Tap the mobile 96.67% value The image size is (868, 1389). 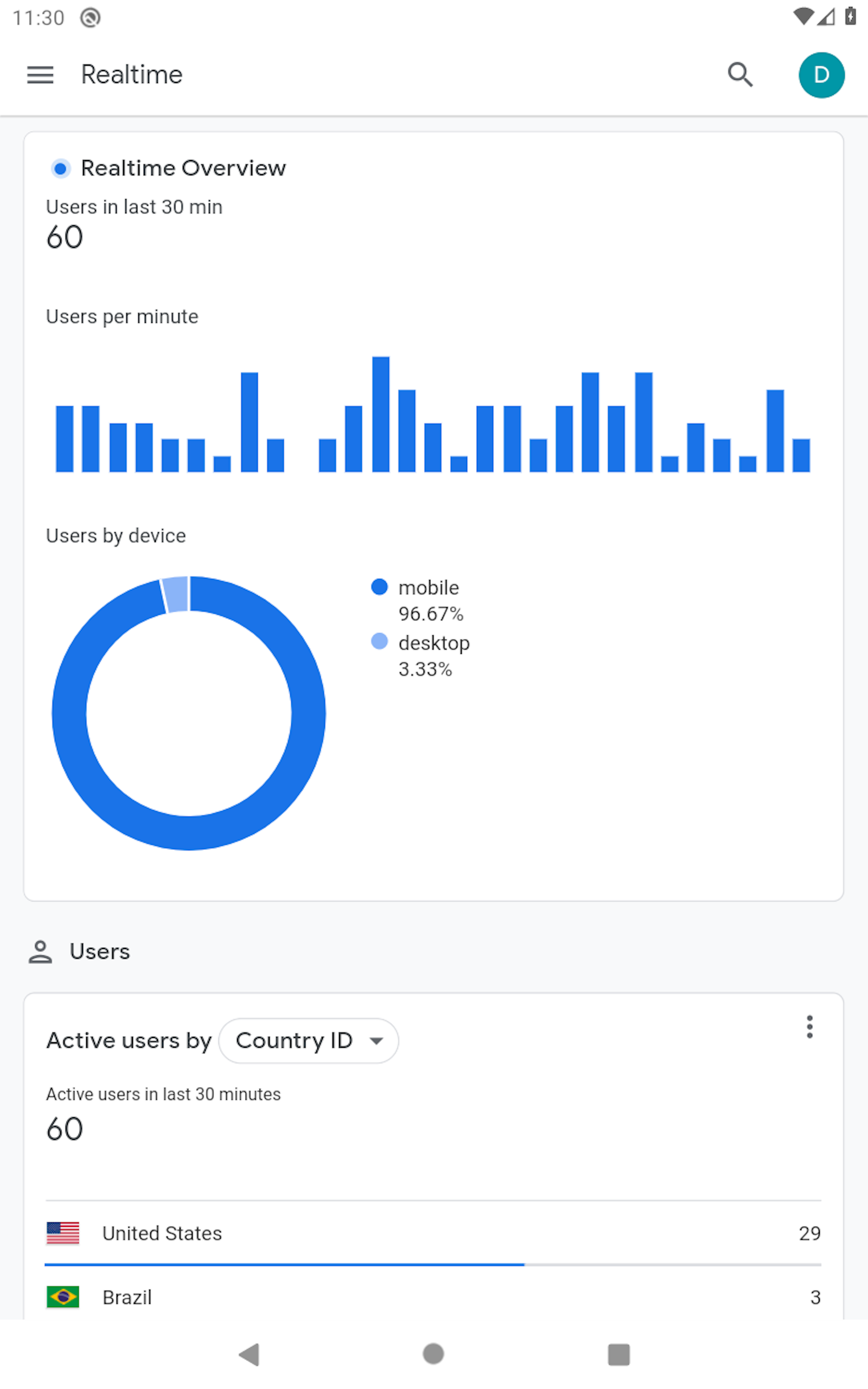[x=431, y=614]
